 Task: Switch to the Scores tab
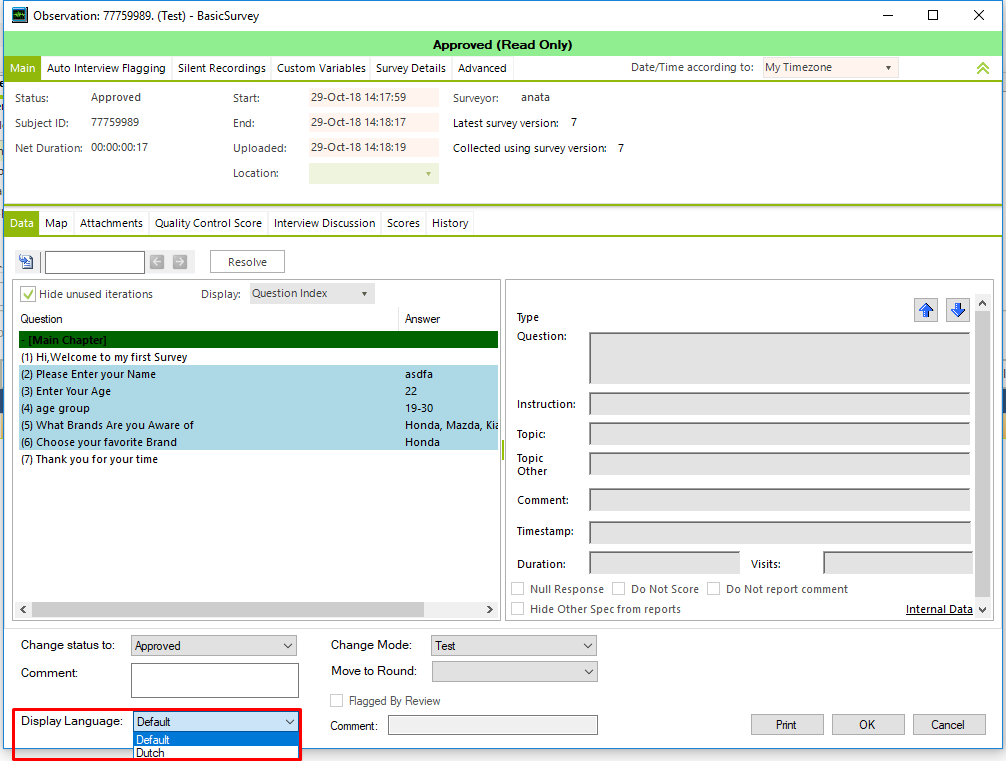pos(403,223)
